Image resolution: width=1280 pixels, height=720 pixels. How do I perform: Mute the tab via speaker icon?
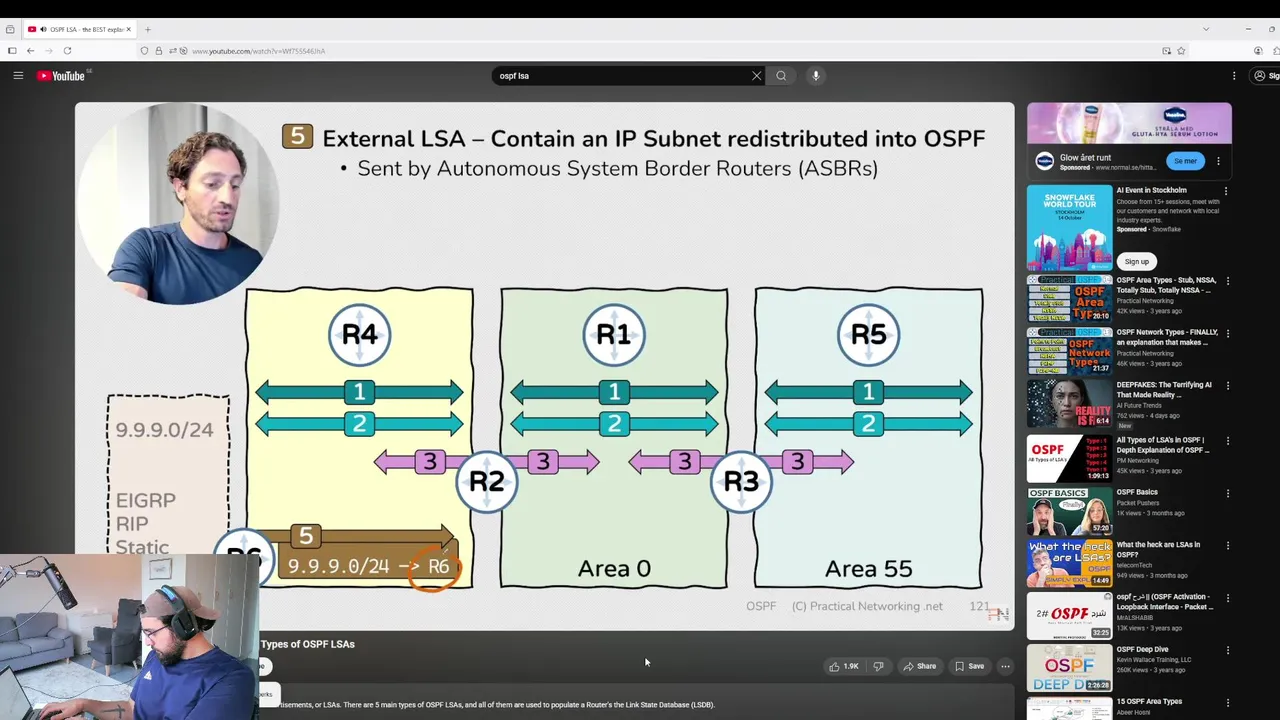point(43,30)
